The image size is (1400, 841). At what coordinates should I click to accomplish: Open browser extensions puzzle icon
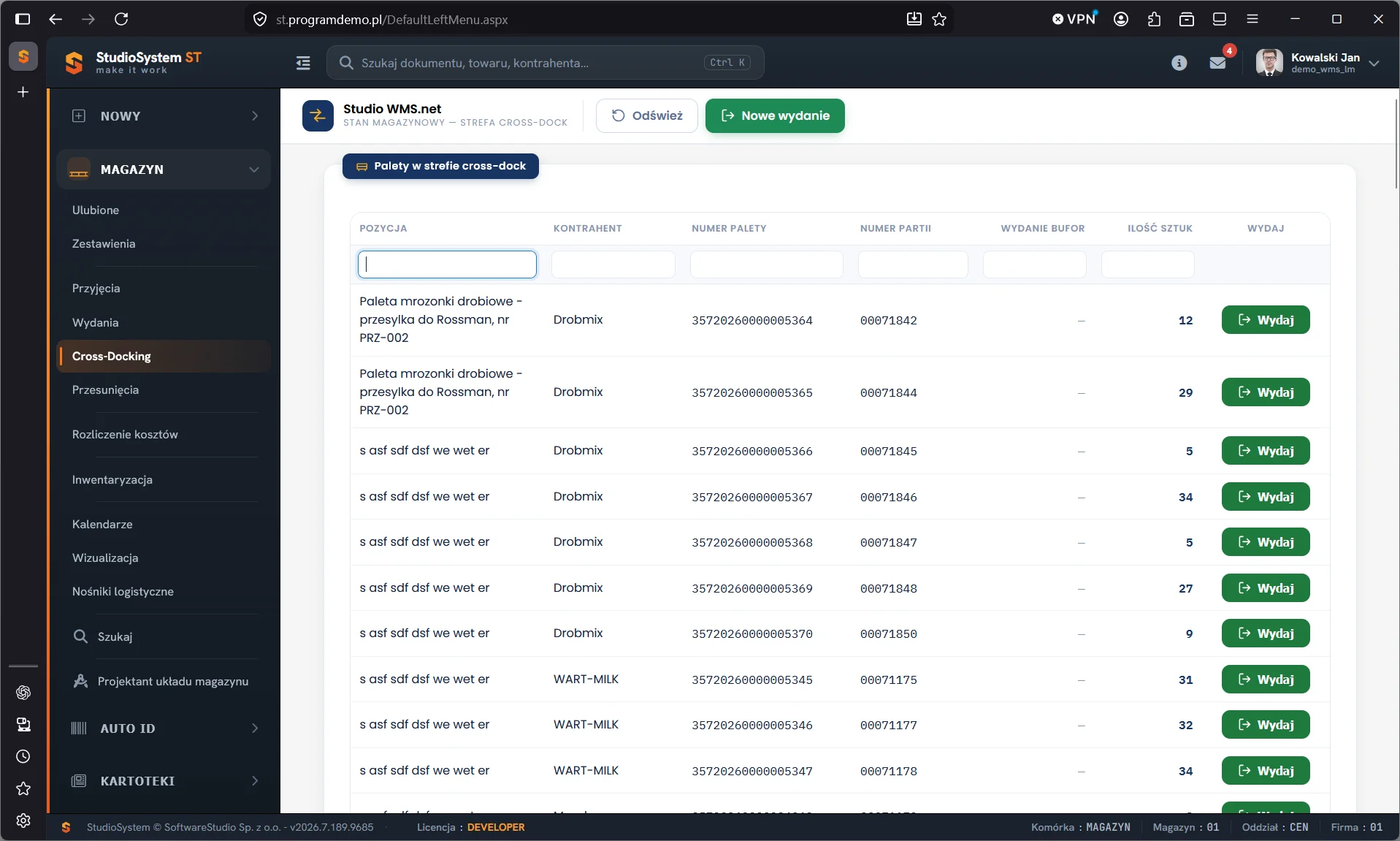point(1154,19)
